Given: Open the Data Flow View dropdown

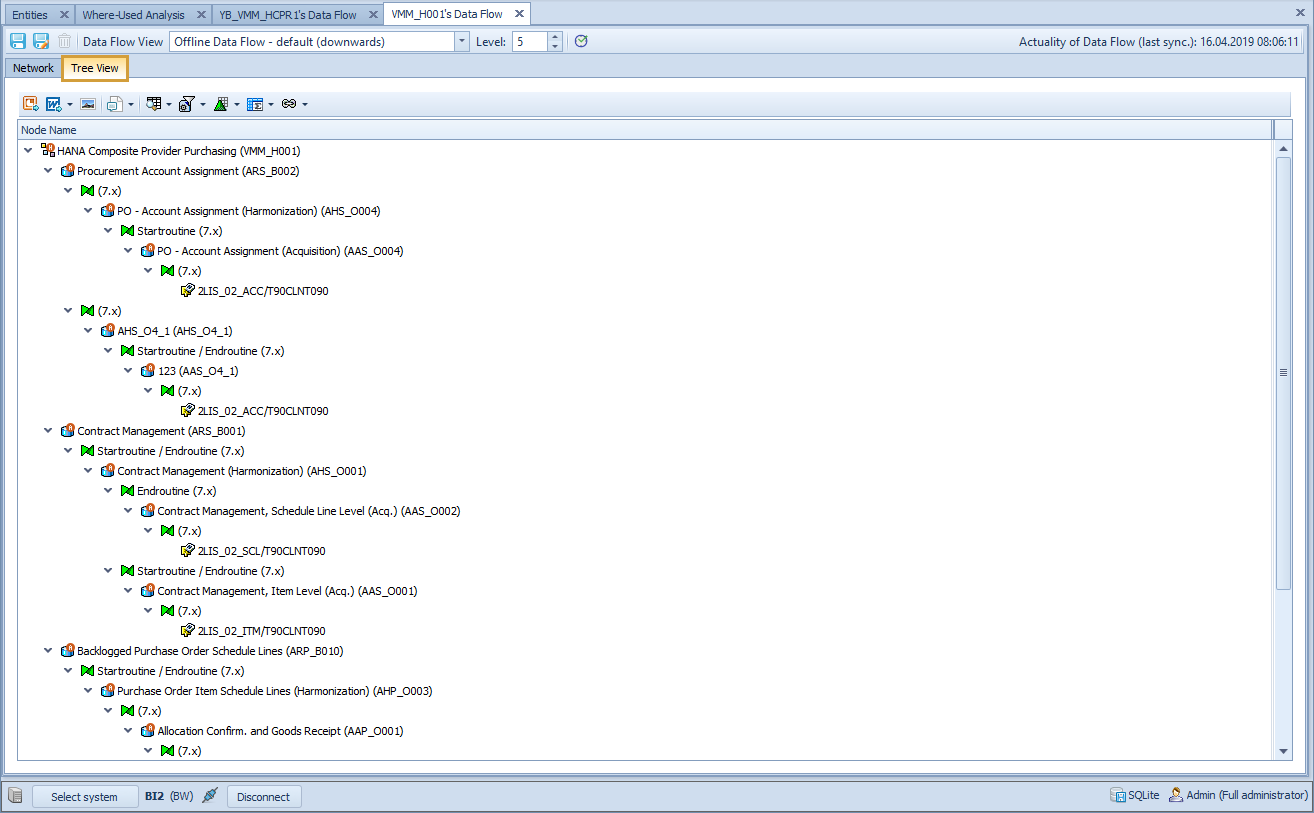Looking at the screenshot, I should point(461,42).
